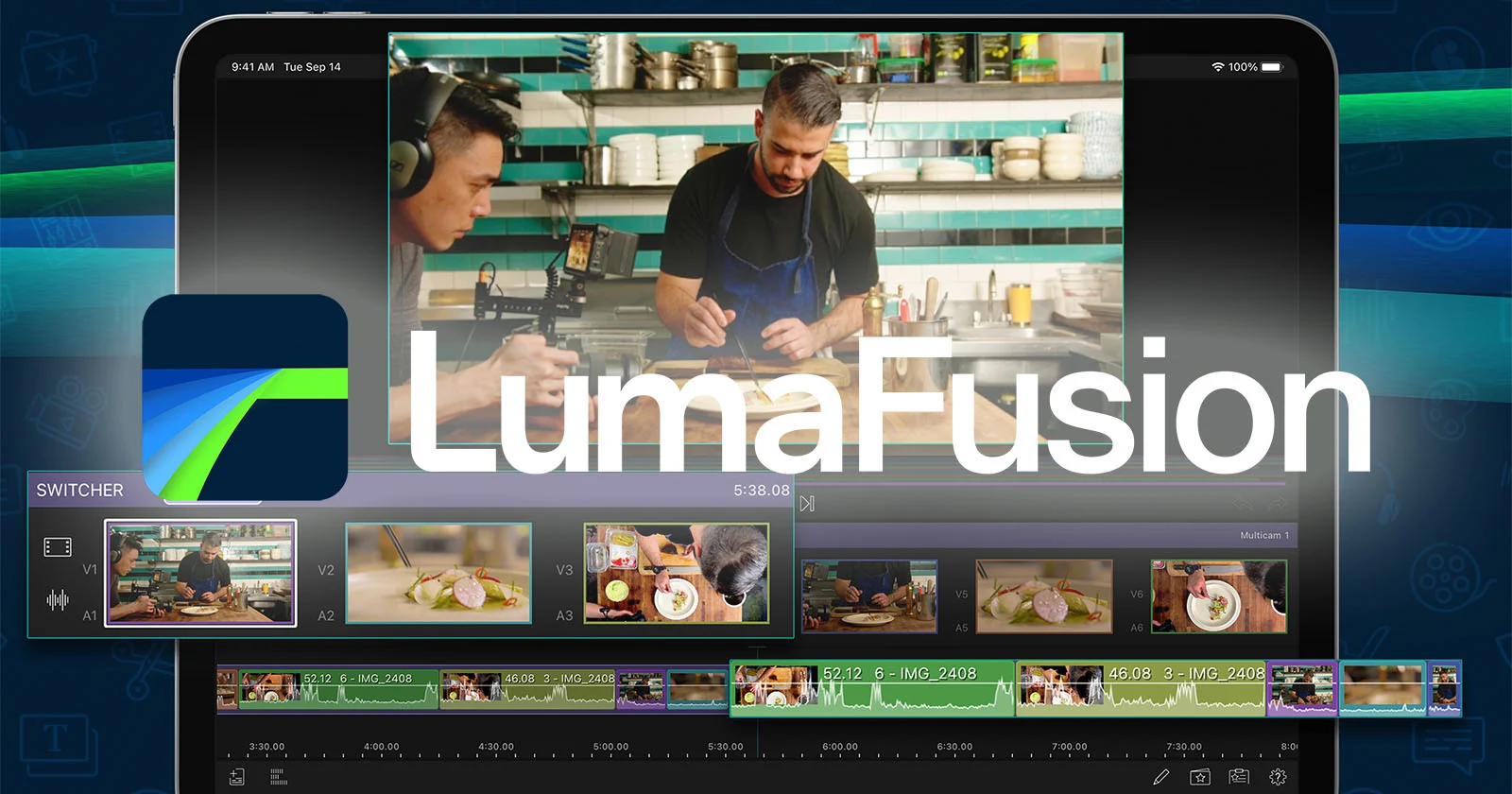Click the 6:30.00 ruler mark

[x=954, y=747]
